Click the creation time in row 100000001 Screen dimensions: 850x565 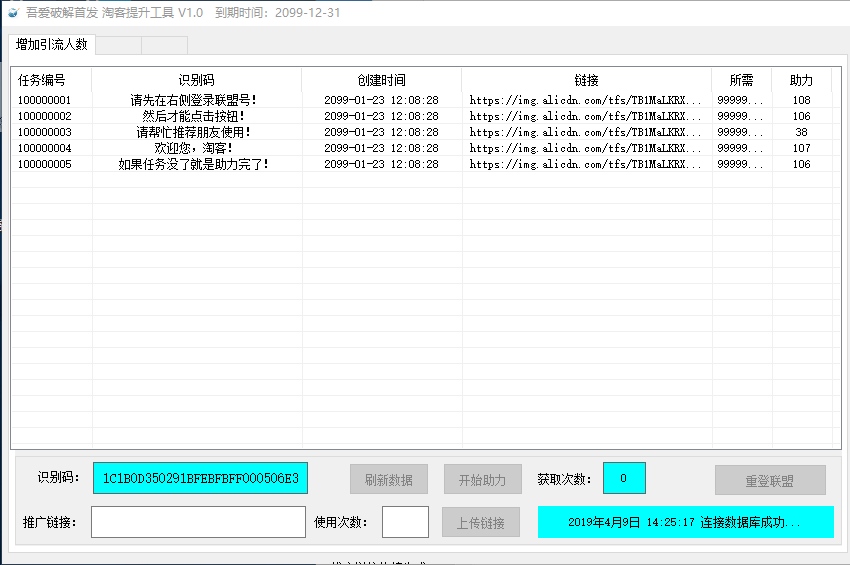(x=381, y=100)
